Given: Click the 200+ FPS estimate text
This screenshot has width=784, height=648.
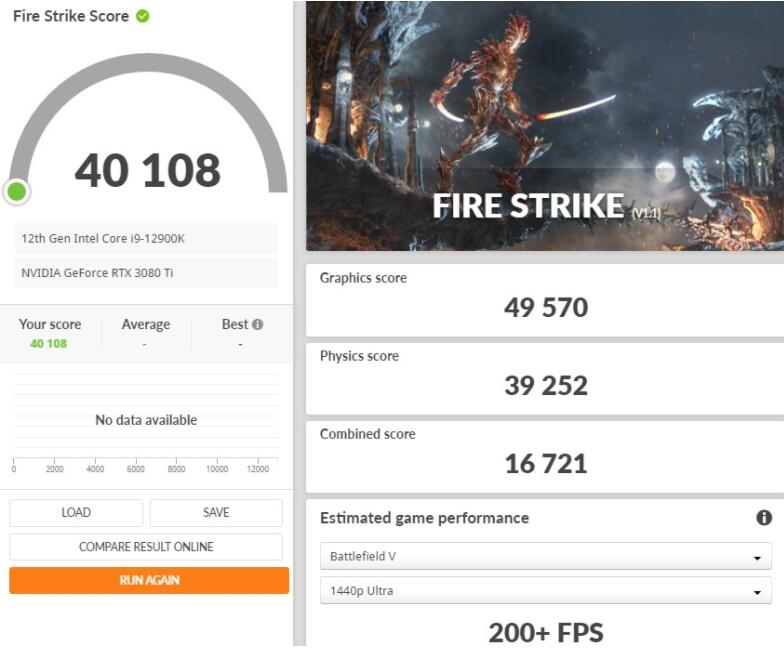Looking at the screenshot, I should pyautogui.click(x=545, y=632).
